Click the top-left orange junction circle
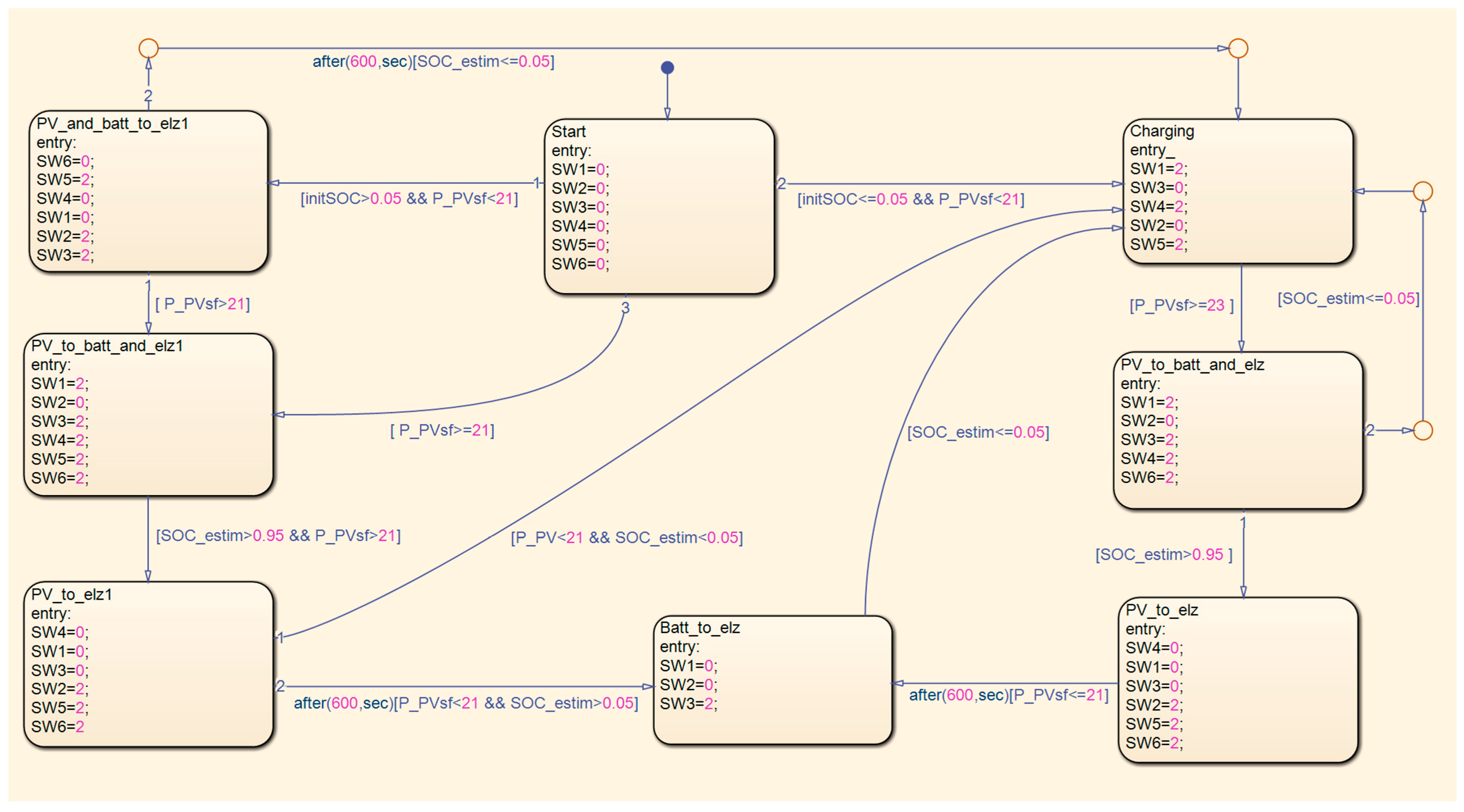This screenshot has height=812, width=1464. pyautogui.click(x=148, y=48)
